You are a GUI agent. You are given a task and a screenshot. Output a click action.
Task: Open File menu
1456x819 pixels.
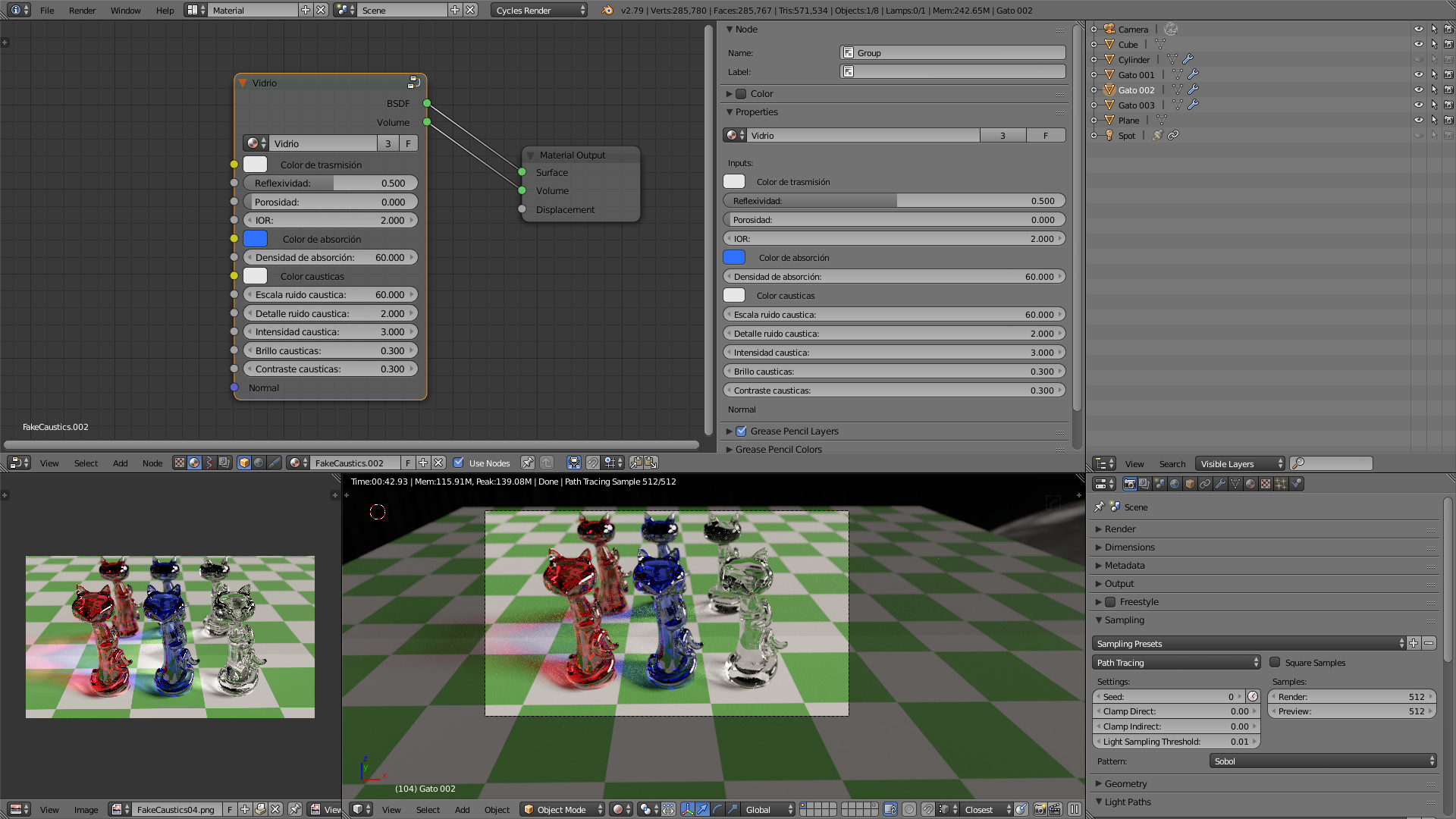(x=47, y=10)
